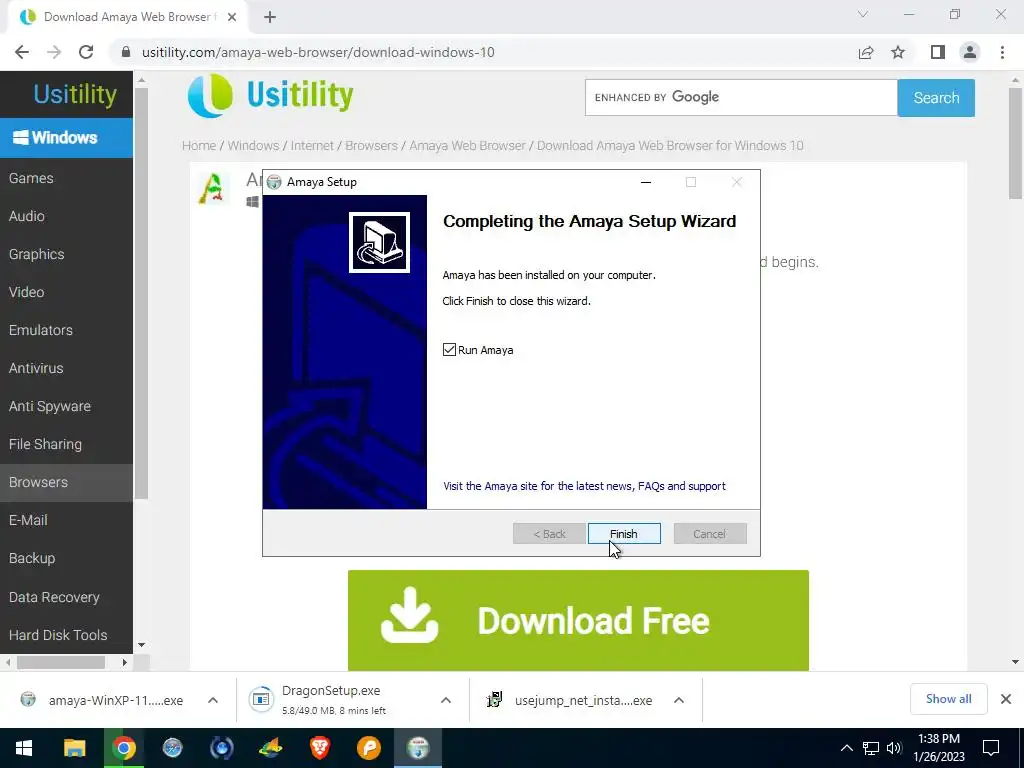The image size is (1024, 768).
Task: Open a new tab with plus button
Action: [x=270, y=17]
